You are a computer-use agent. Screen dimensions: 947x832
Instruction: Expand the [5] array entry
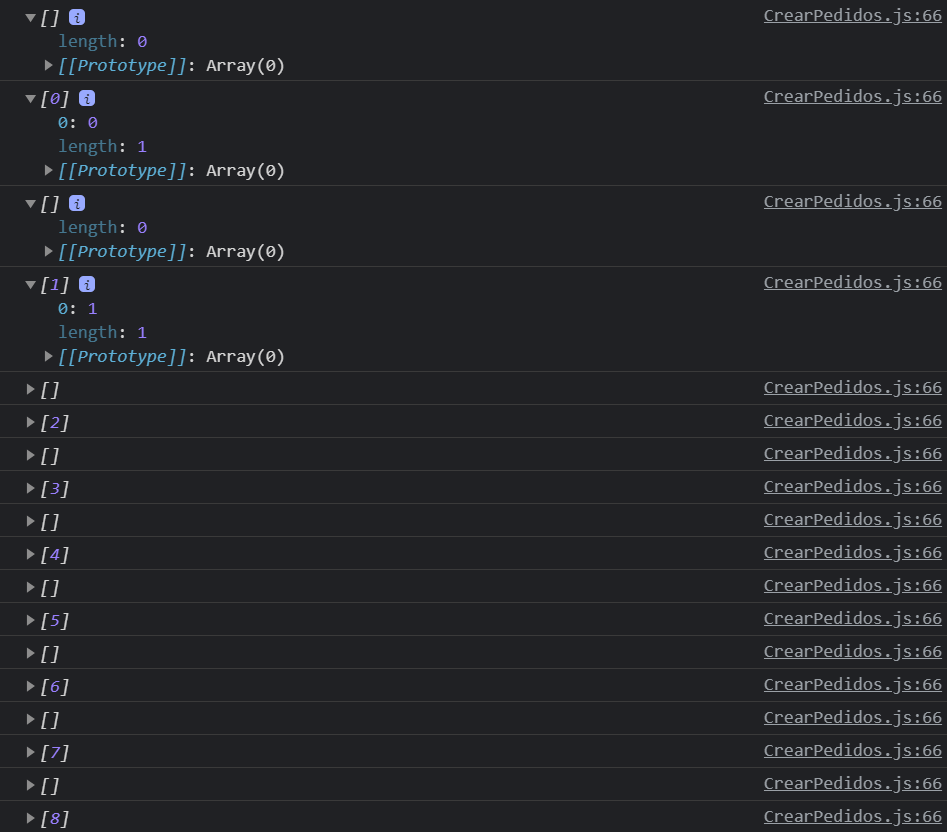(31, 620)
